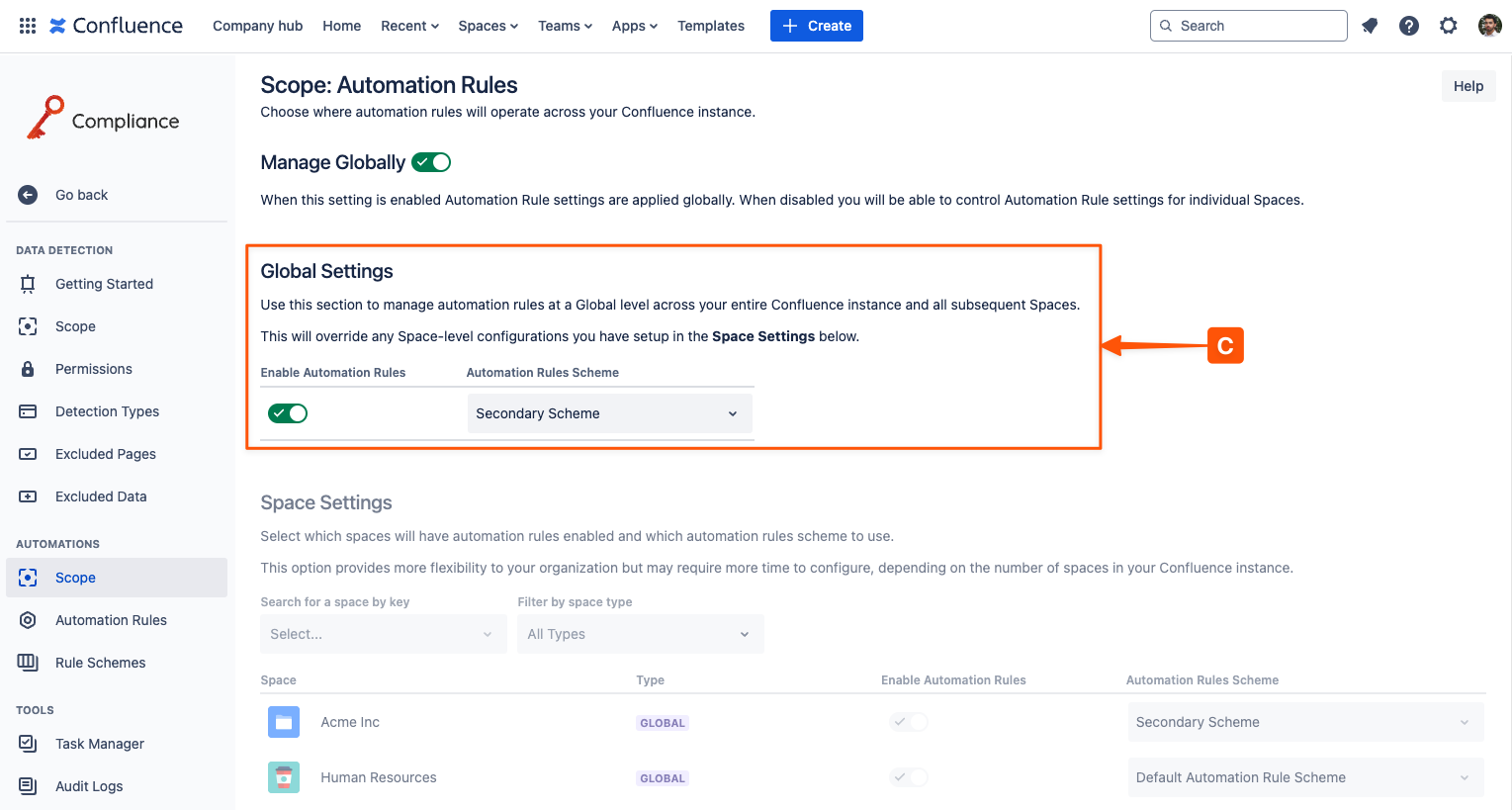The width and height of the screenshot is (1512, 810).
Task: Open the settings gear icon
Action: (x=1449, y=26)
